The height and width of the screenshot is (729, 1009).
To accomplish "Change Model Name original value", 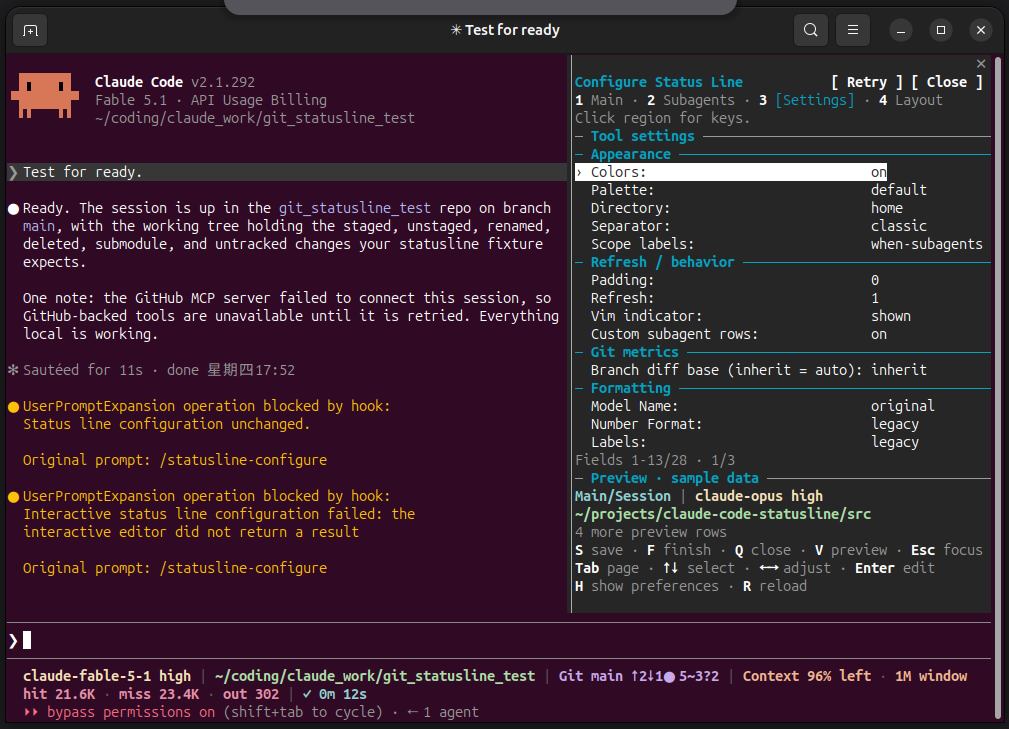I will pyautogui.click(x=902, y=406).
